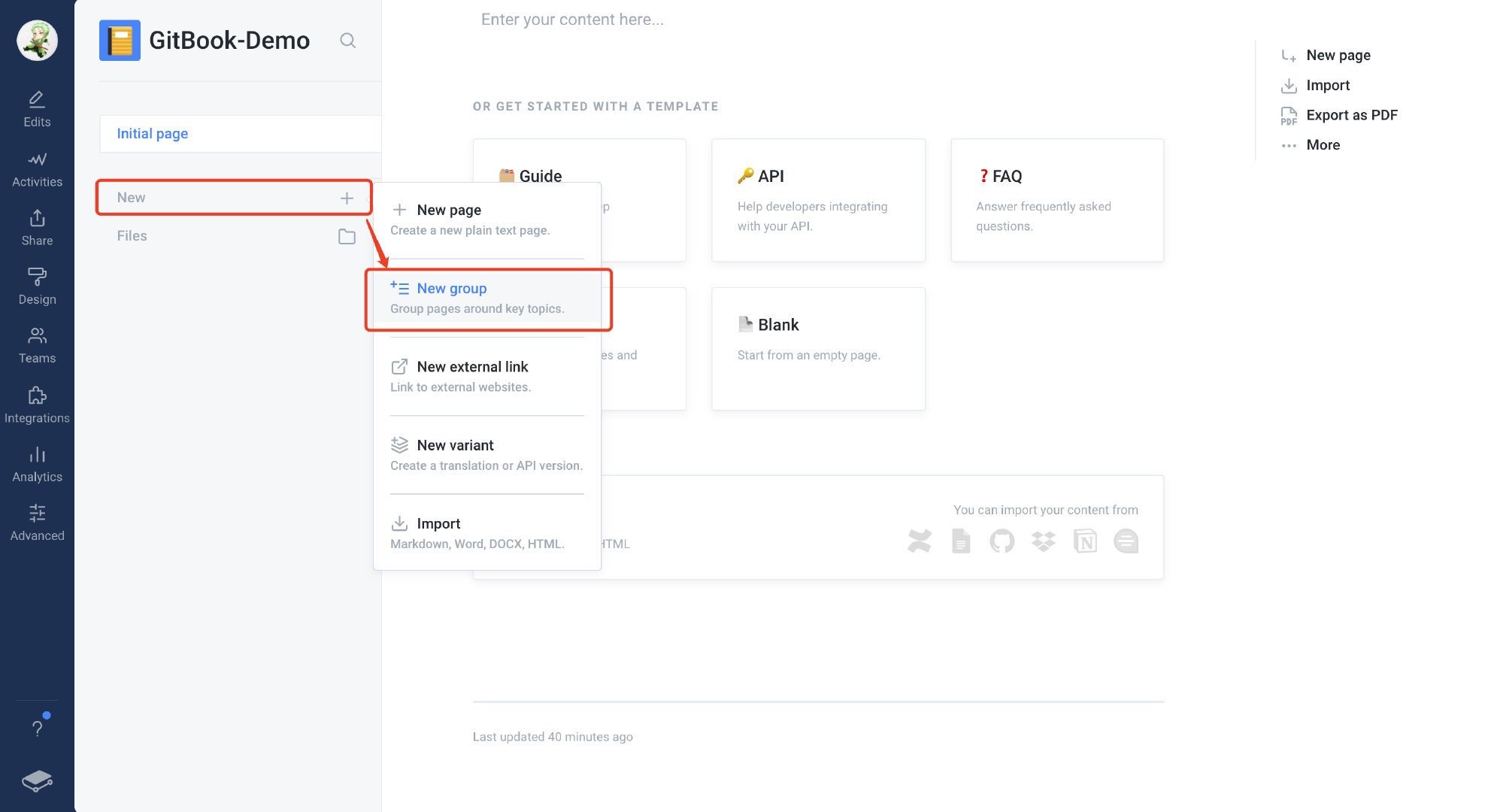Click the plus icon in New row
The height and width of the screenshot is (812, 1485).
point(347,198)
